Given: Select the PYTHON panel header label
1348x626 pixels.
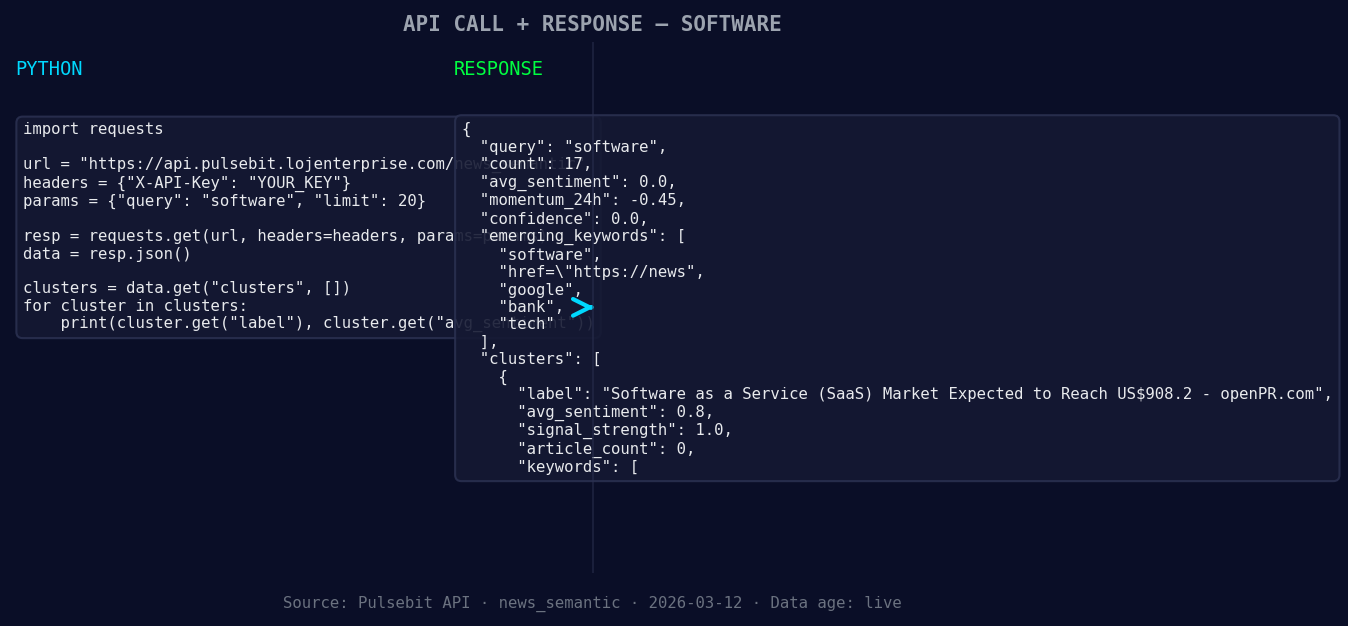Looking at the screenshot, I should 49,68.
